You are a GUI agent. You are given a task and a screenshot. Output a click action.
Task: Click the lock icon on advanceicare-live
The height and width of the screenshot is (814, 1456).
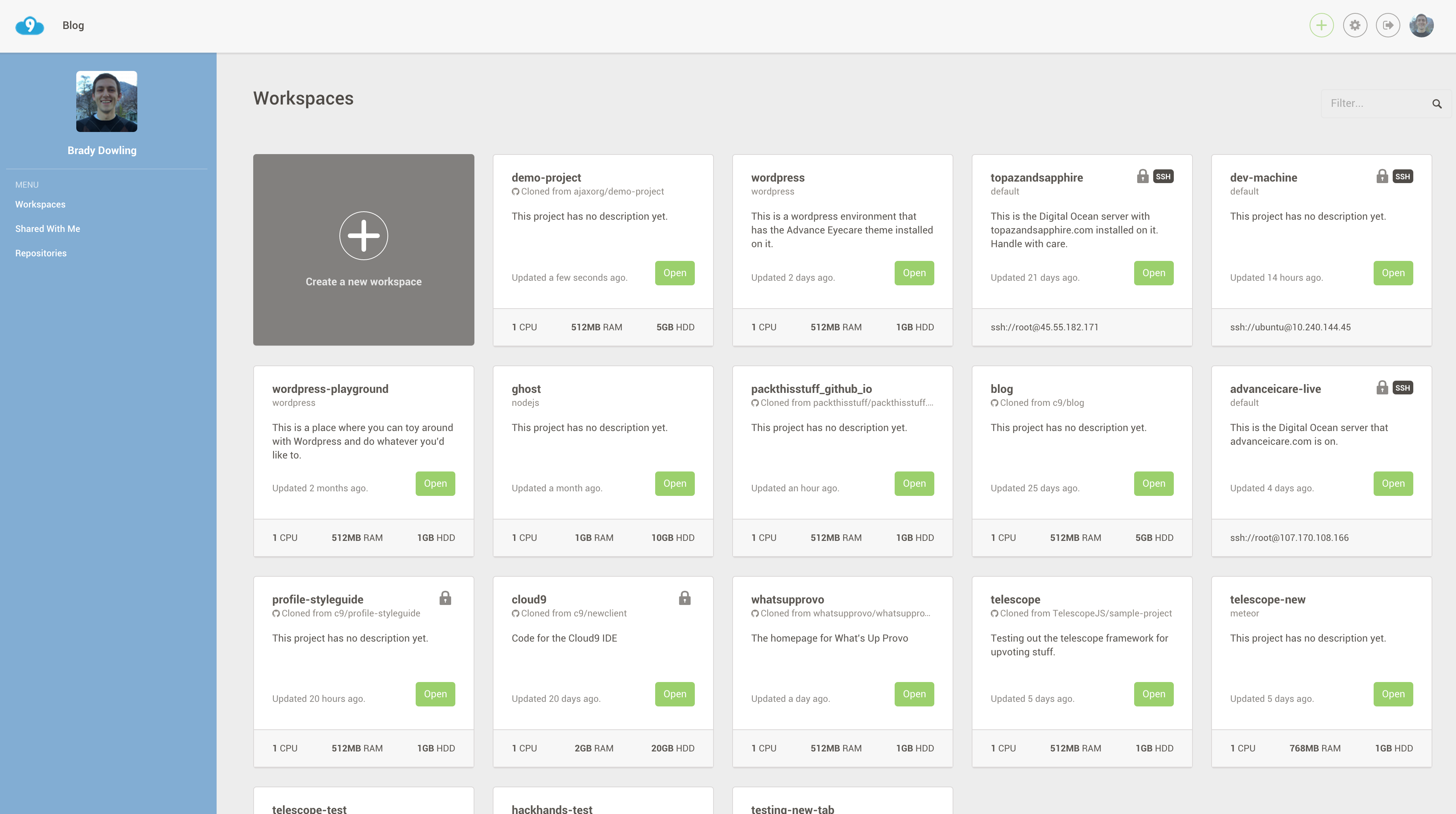pyautogui.click(x=1382, y=388)
